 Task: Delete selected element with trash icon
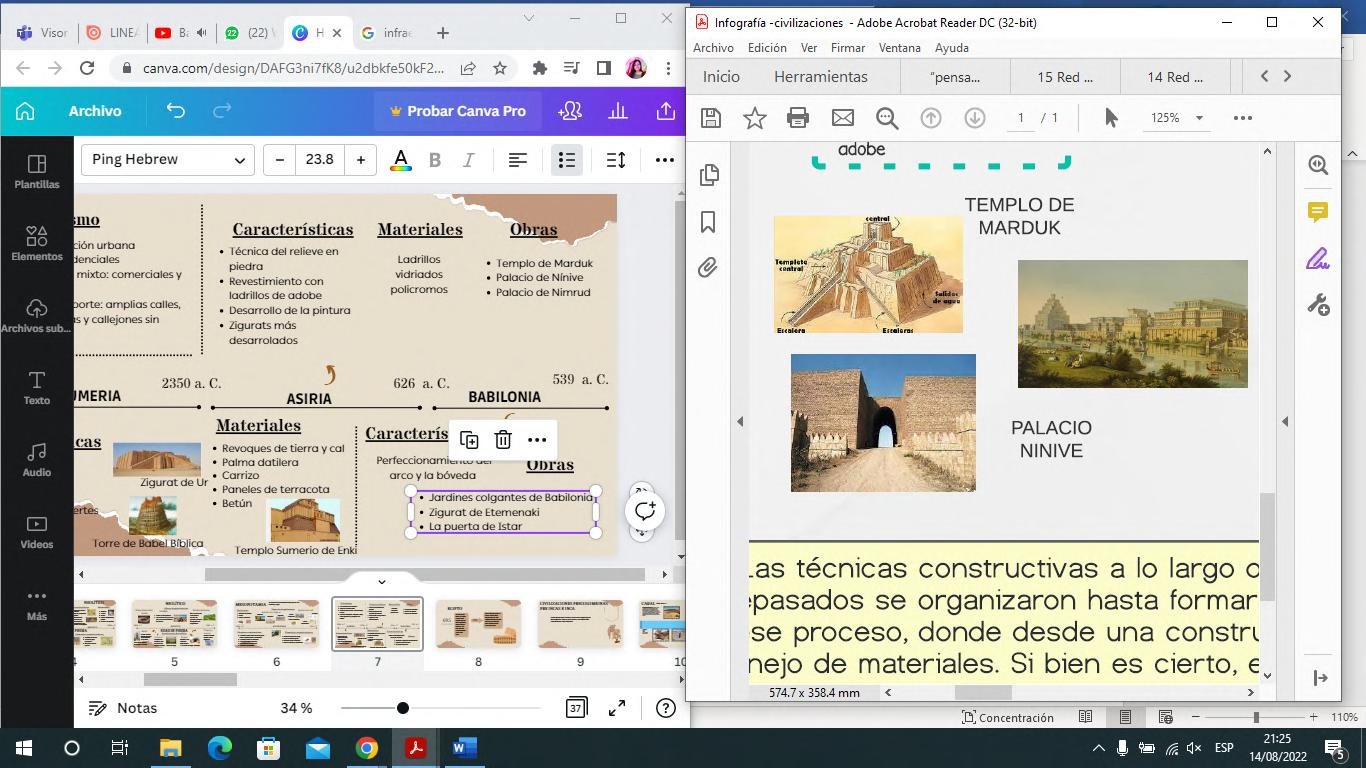tap(503, 440)
